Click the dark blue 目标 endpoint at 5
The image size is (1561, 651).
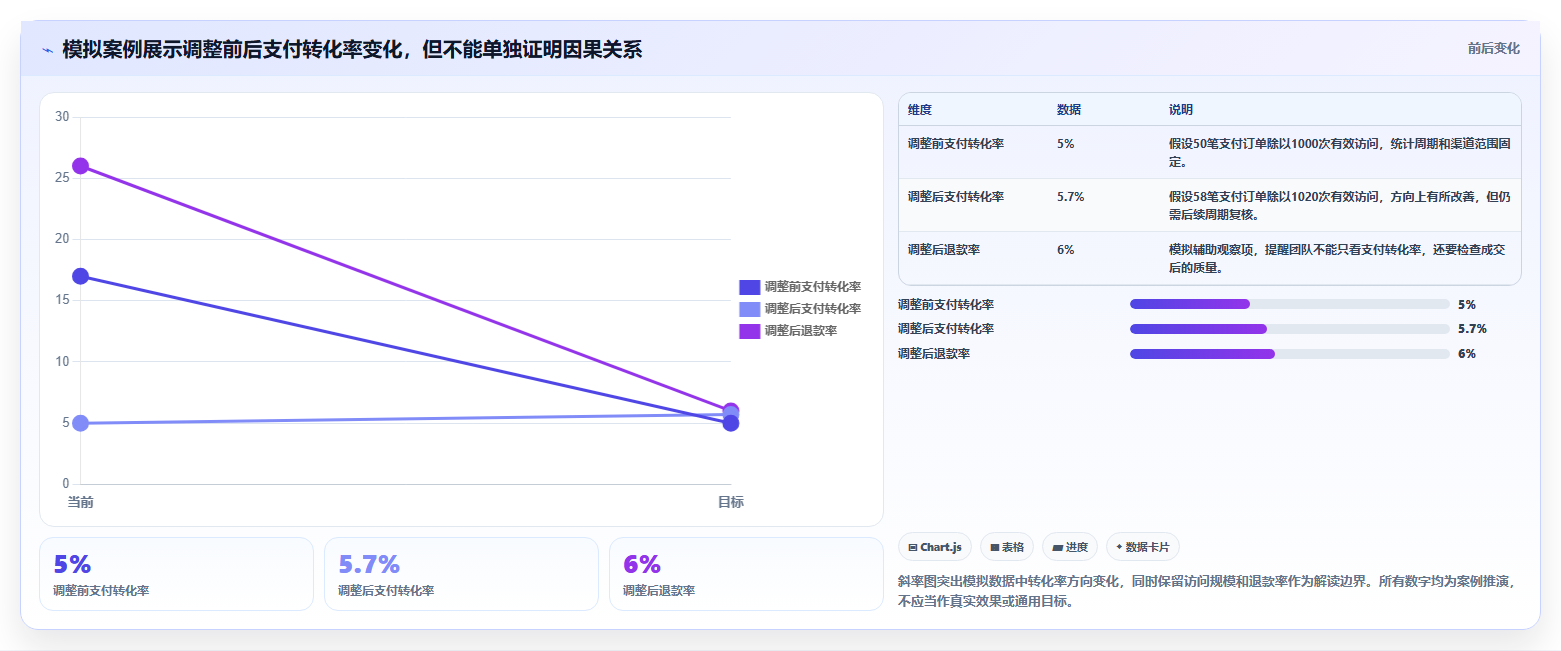coord(731,424)
